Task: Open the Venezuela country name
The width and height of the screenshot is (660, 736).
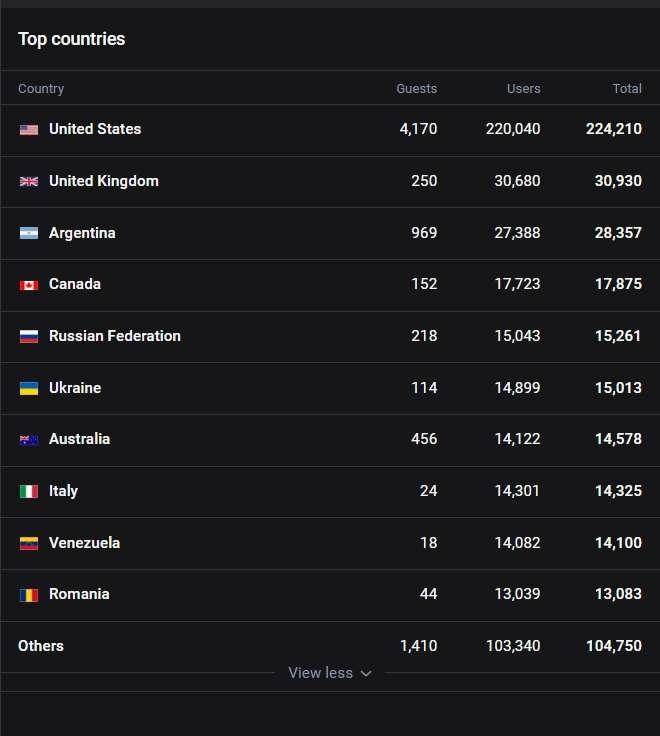Action: [x=84, y=543]
